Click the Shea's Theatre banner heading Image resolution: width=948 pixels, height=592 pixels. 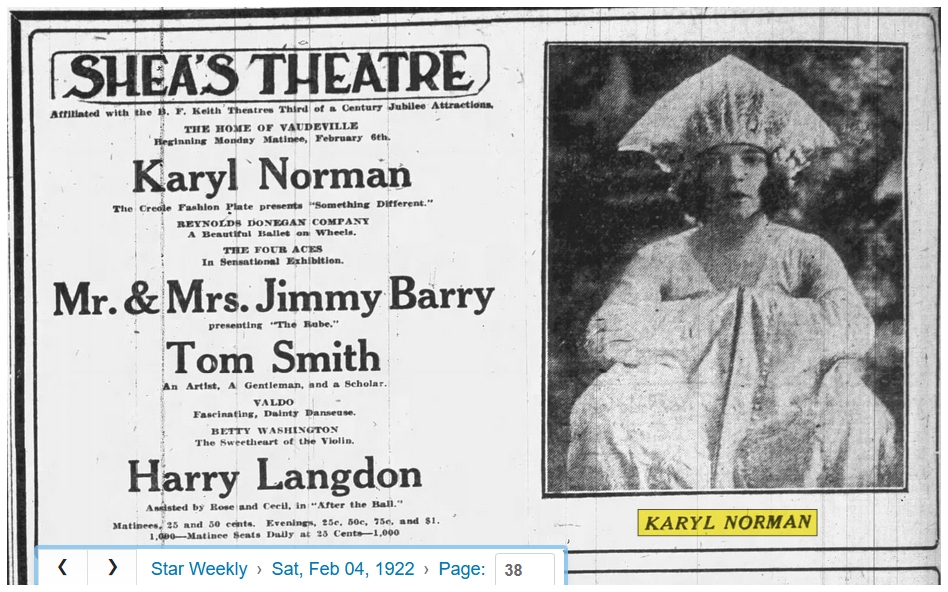(270, 75)
